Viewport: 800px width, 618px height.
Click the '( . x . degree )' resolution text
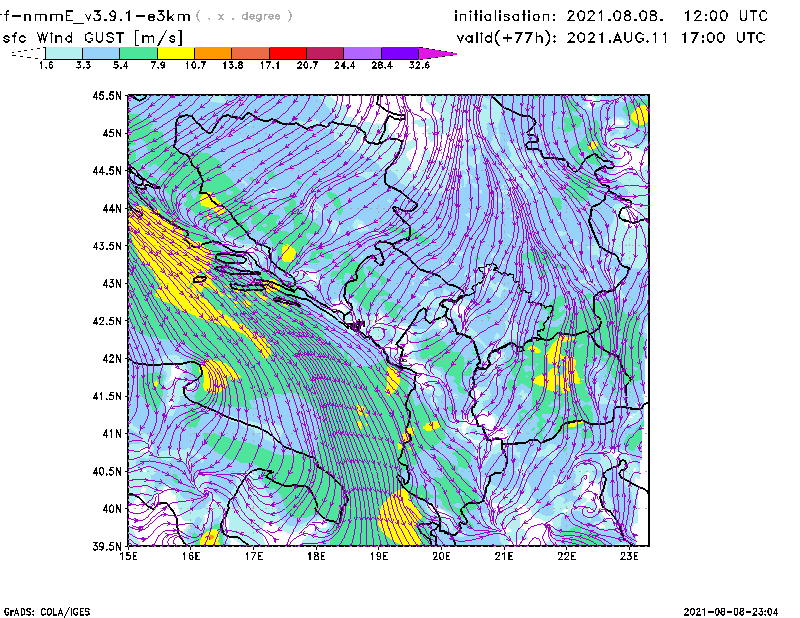pos(244,16)
